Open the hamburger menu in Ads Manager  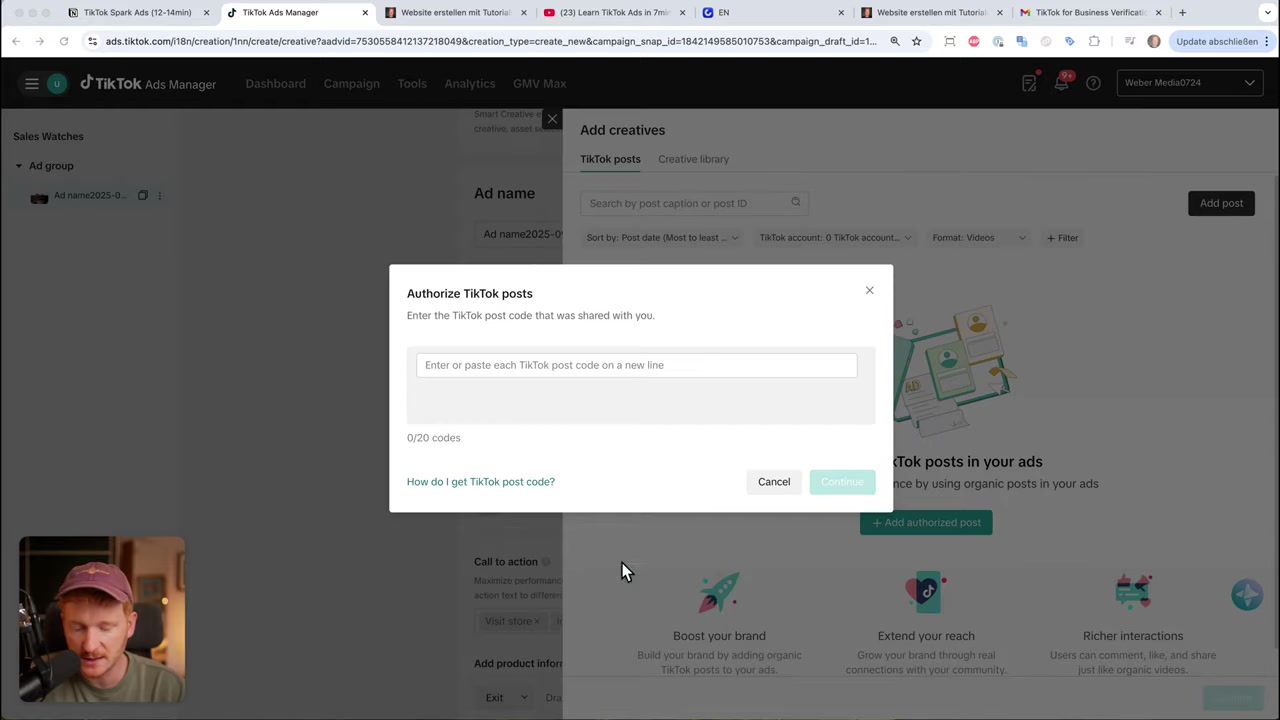(32, 83)
